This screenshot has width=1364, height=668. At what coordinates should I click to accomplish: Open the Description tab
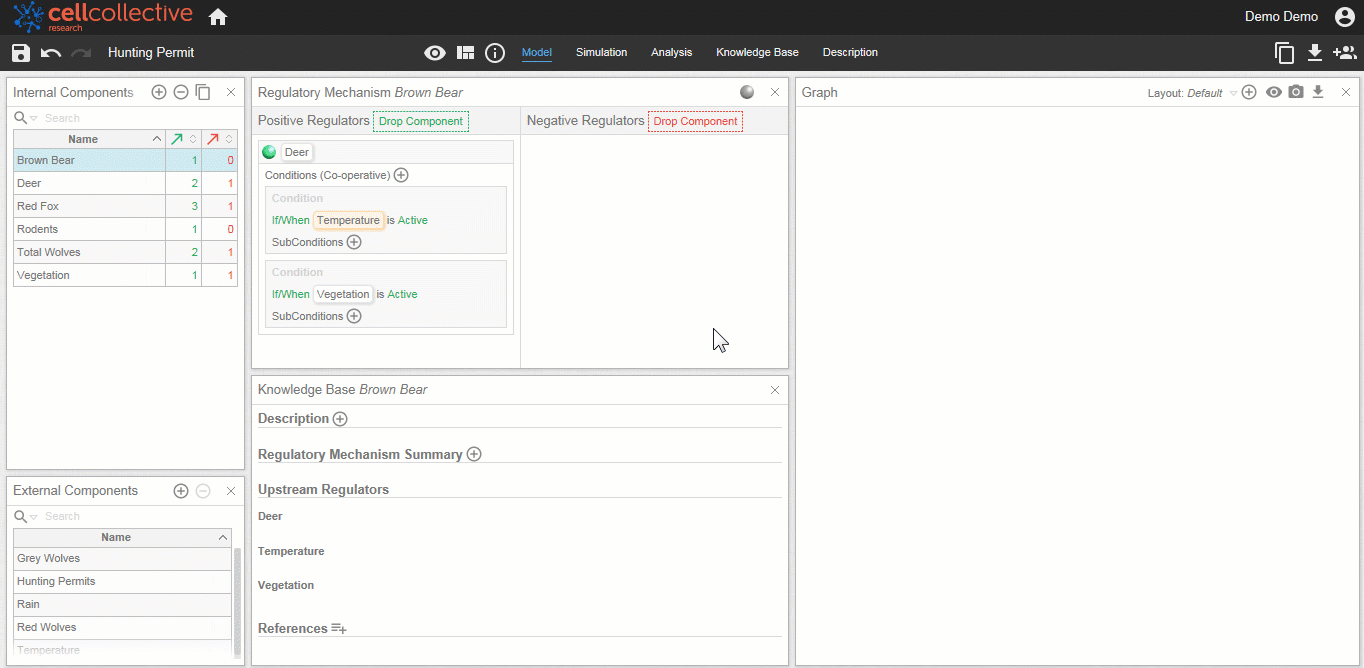click(850, 52)
